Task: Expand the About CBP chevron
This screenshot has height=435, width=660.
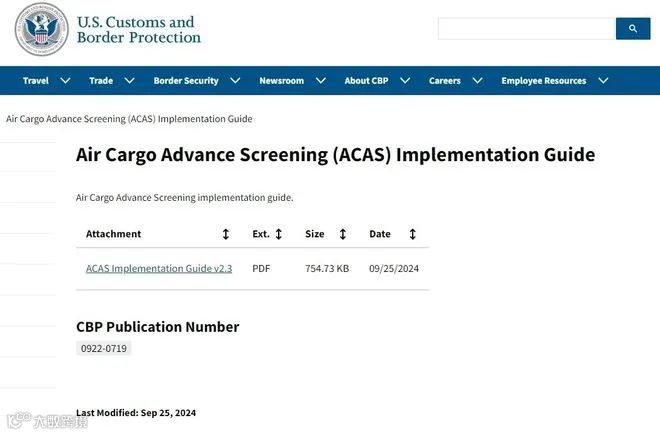Action: point(405,80)
